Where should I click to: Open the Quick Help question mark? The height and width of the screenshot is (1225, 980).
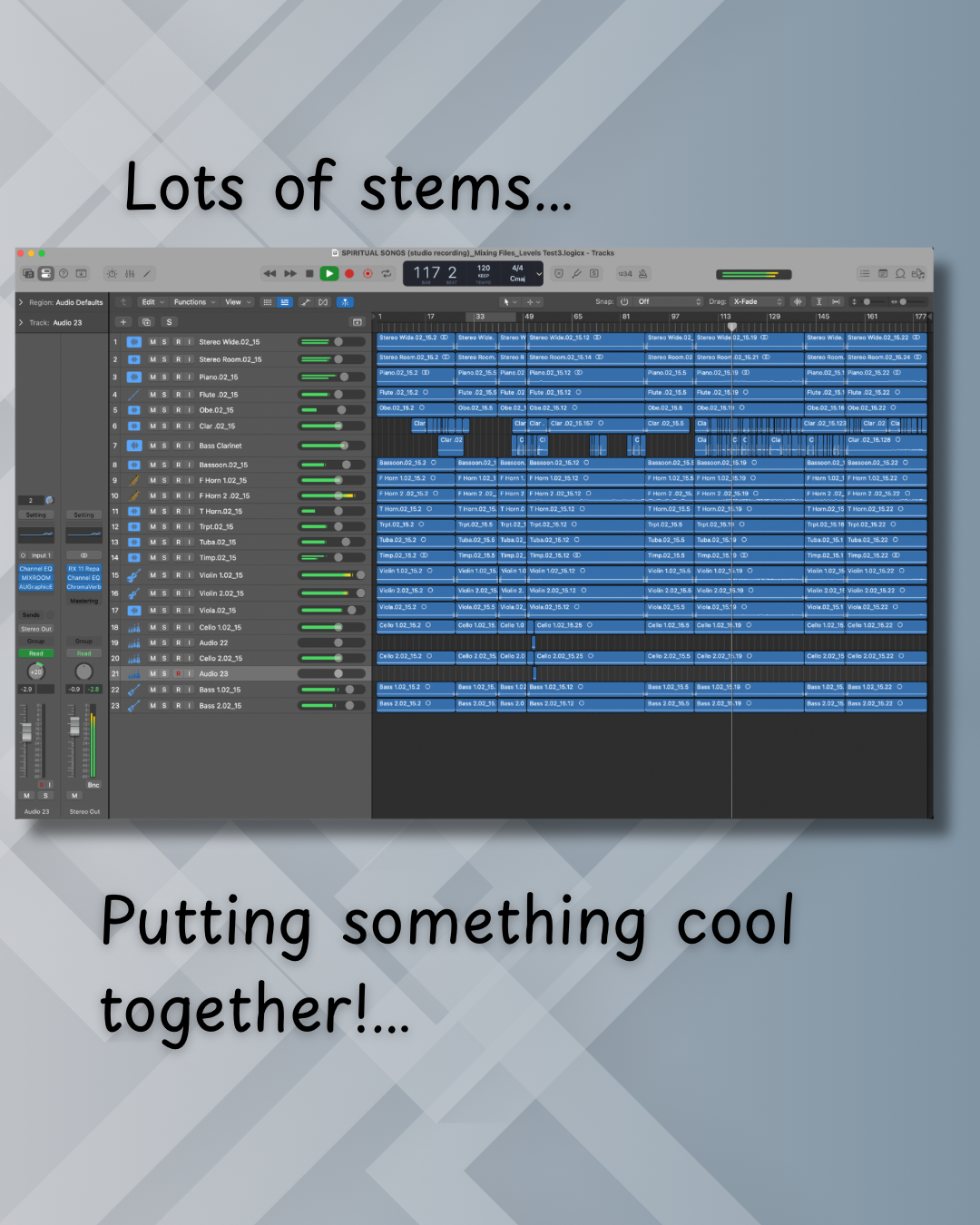coord(64,273)
